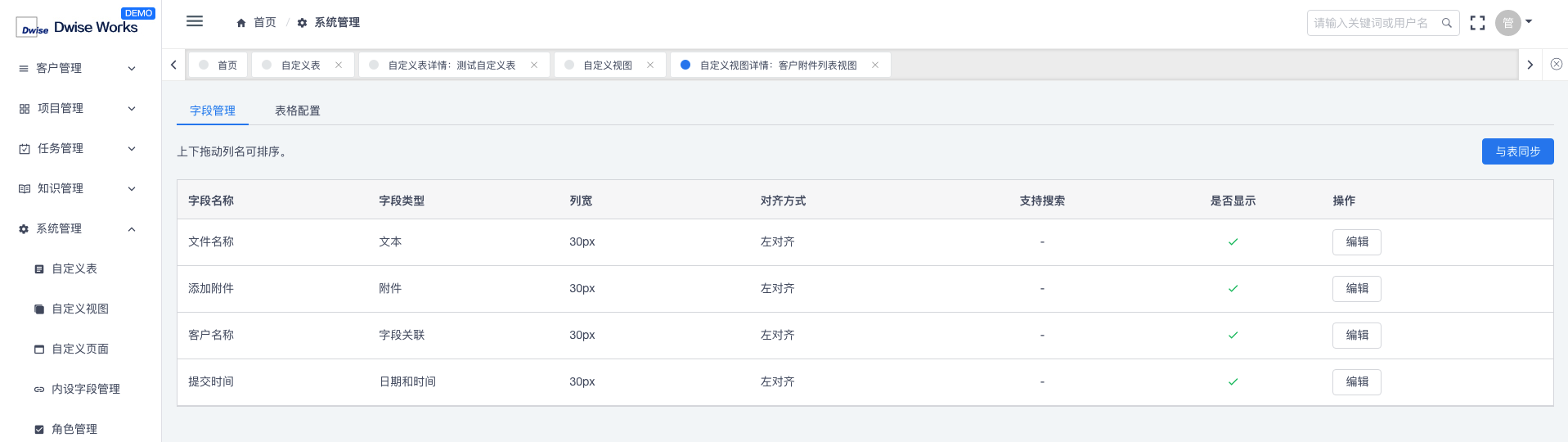Screen dimensions: 1568x442
Task: Click the 字段名称 column header
Action: click(211, 201)
